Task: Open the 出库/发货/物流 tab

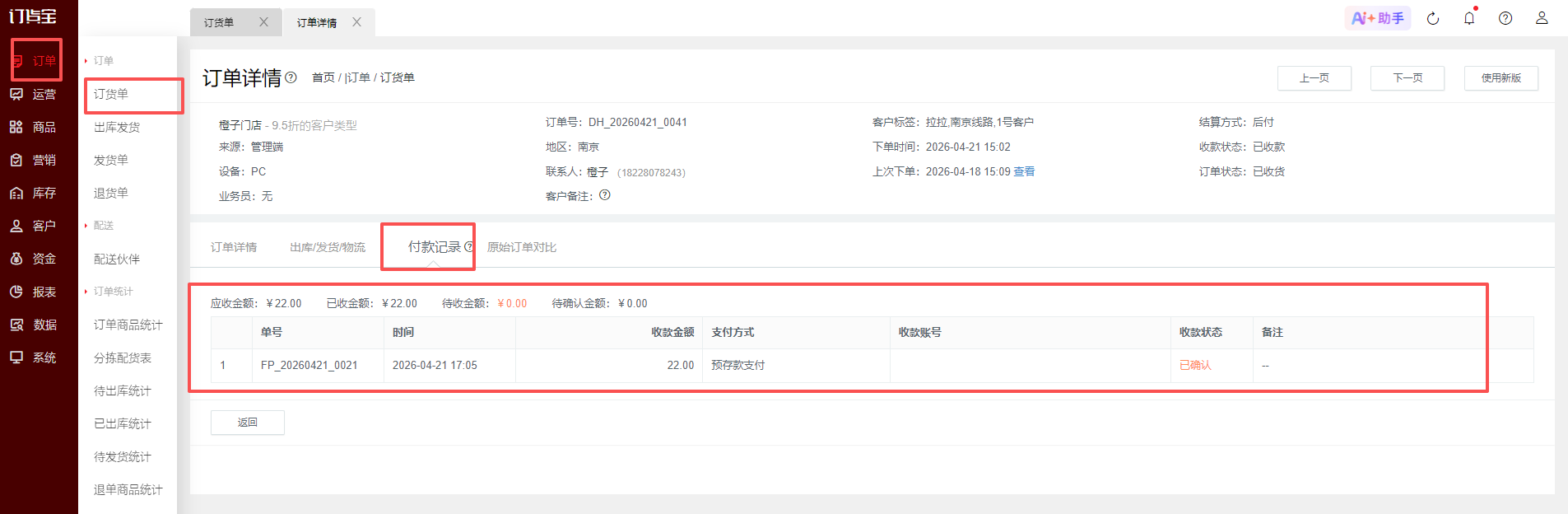Action: click(328, 247)
